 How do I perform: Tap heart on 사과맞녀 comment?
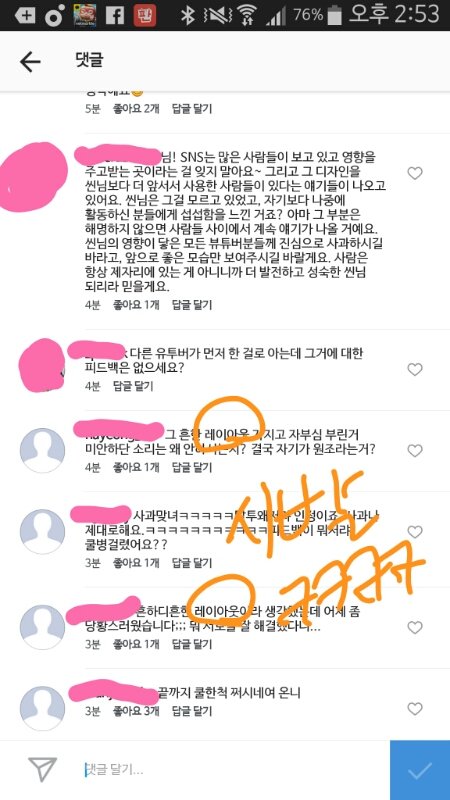[415, 532]
